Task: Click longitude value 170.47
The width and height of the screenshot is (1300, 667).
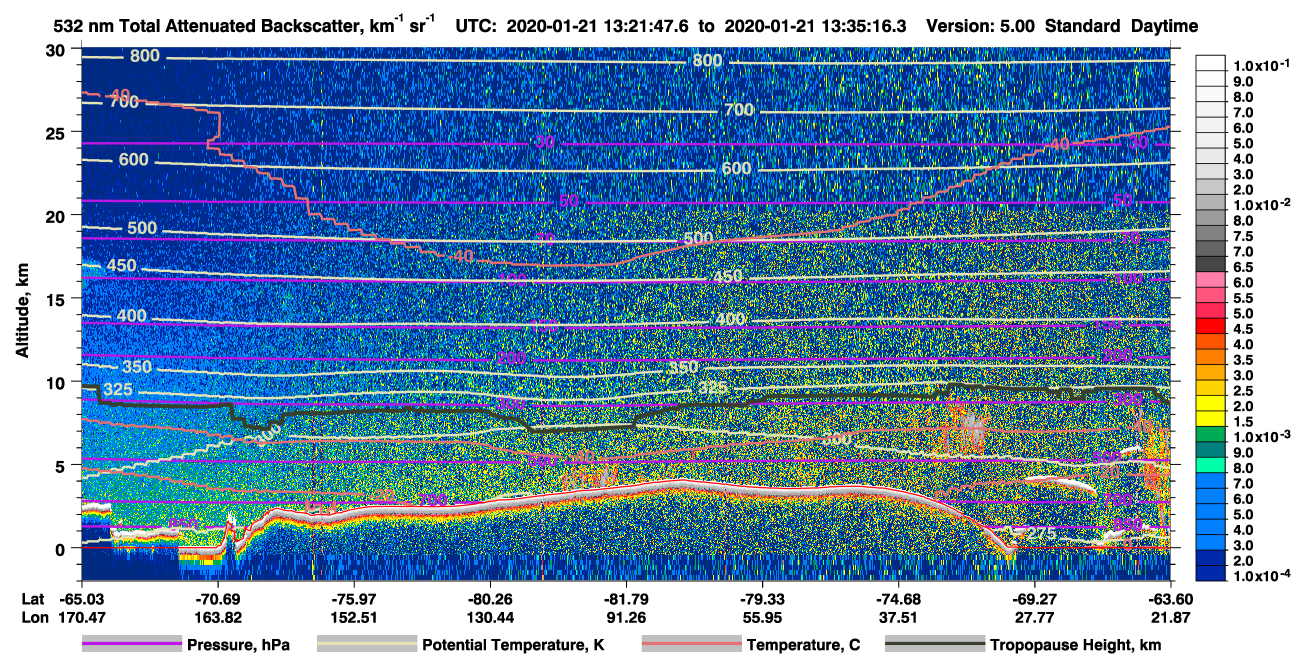Action: pyautogui.click(x=80, y=617)
